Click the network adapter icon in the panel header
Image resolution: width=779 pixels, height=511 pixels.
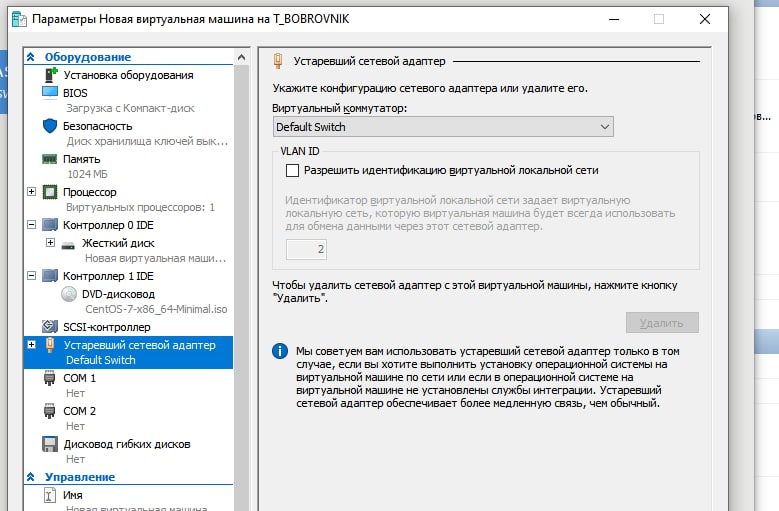coord(278,61)
